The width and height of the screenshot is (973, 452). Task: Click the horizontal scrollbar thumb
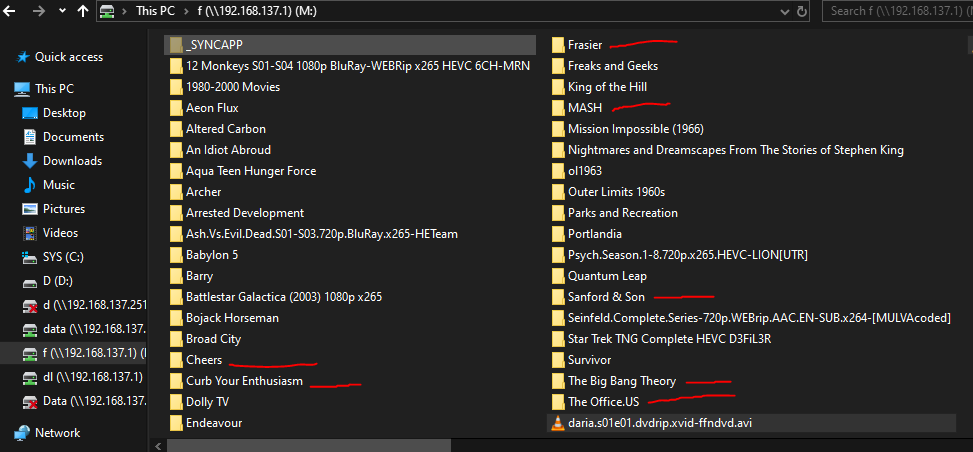click(x=309, y=446)
